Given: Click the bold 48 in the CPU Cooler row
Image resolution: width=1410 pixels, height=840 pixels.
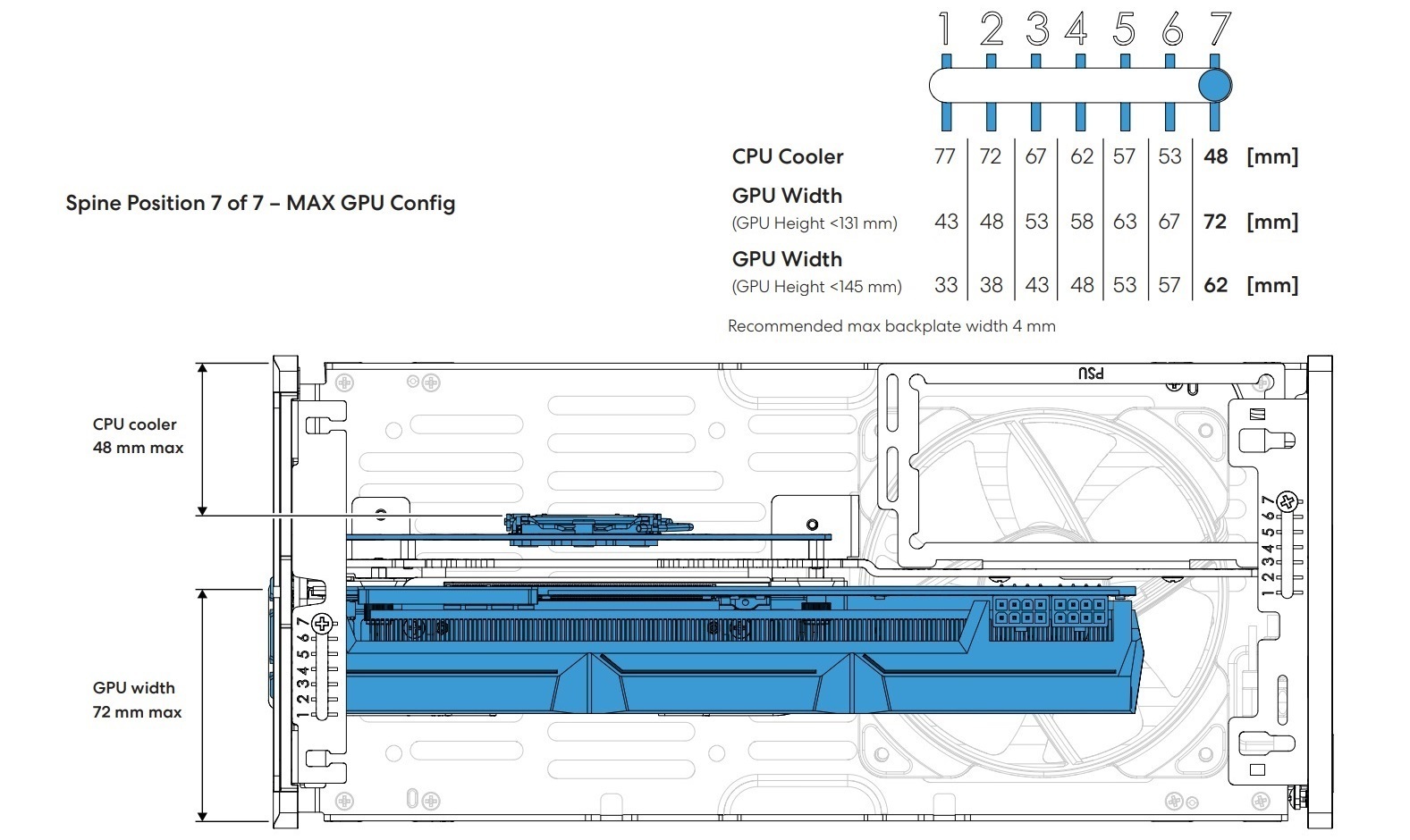Looking at the screenshot, I should click(x=1215, y=156).
